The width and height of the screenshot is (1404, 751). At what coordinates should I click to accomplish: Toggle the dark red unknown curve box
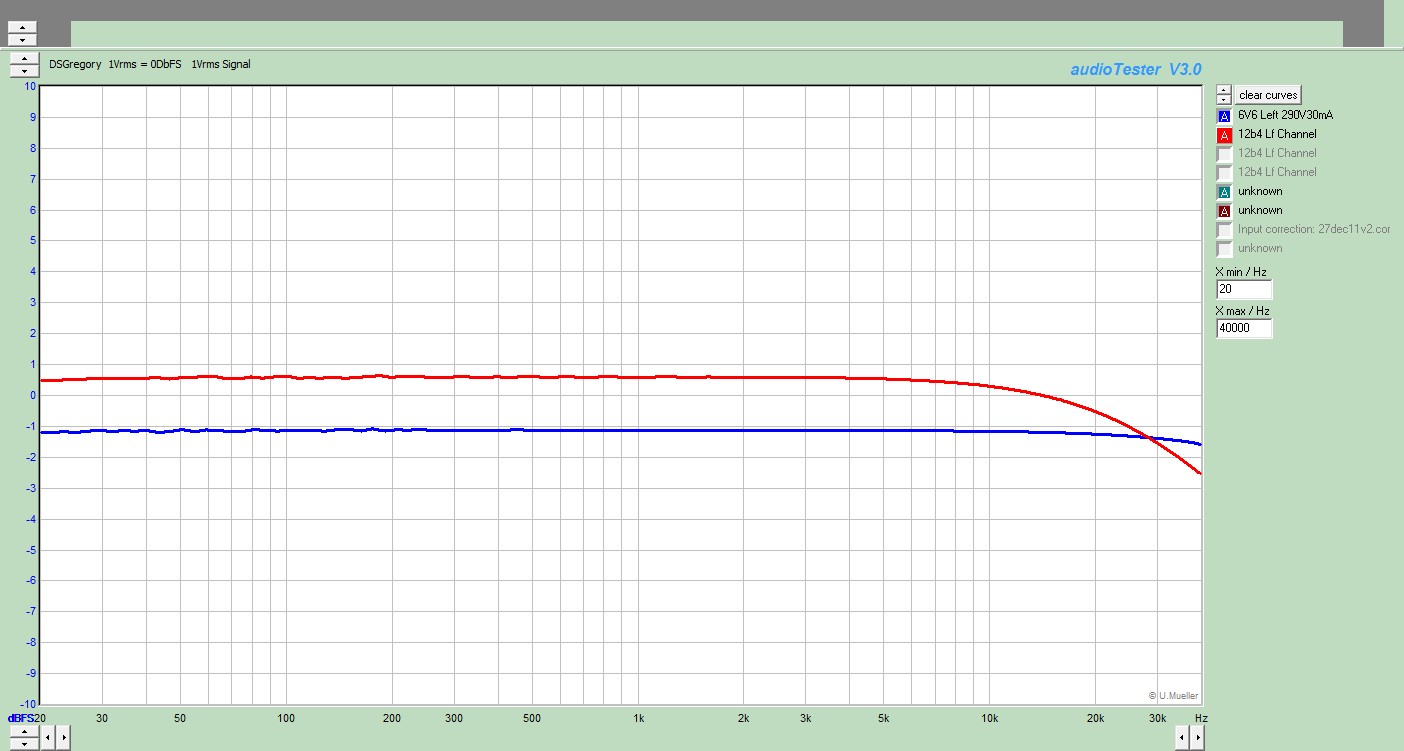pos(1224,211)
